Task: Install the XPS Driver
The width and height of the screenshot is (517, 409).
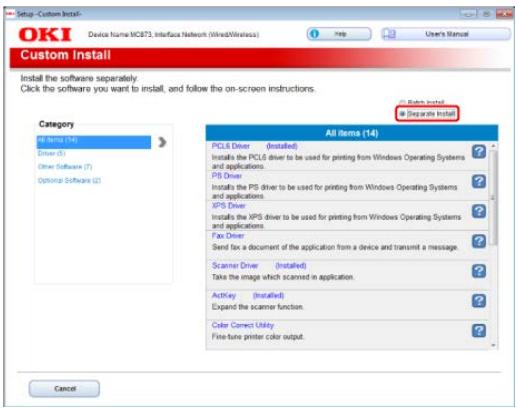Action: pos(229,206)
